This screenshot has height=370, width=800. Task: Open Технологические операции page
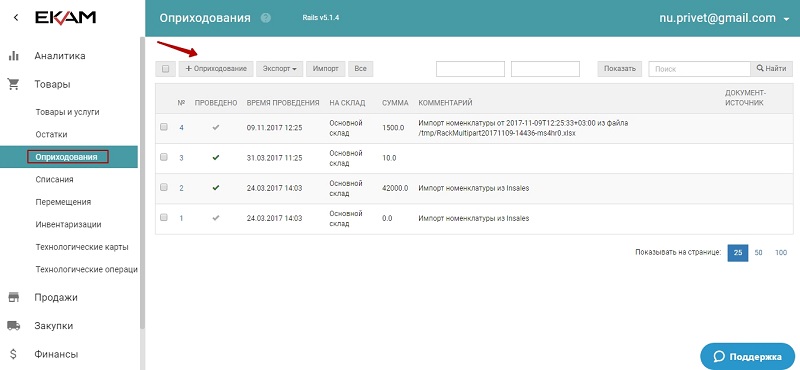coord(86,269)
